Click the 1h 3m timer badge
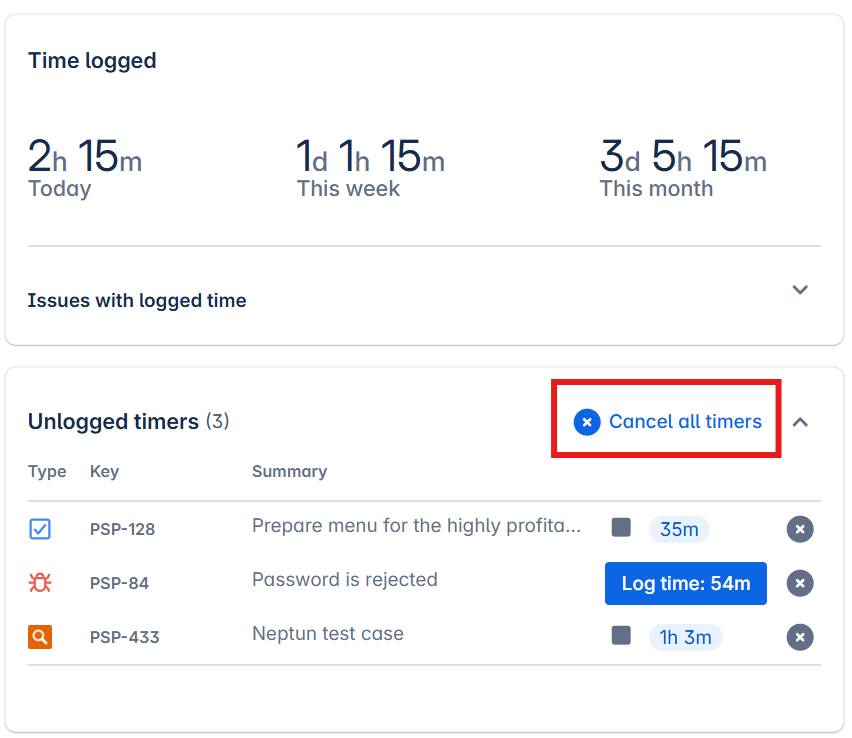The width and height of the screenshot is (852, 738). [x=685, y=637]
